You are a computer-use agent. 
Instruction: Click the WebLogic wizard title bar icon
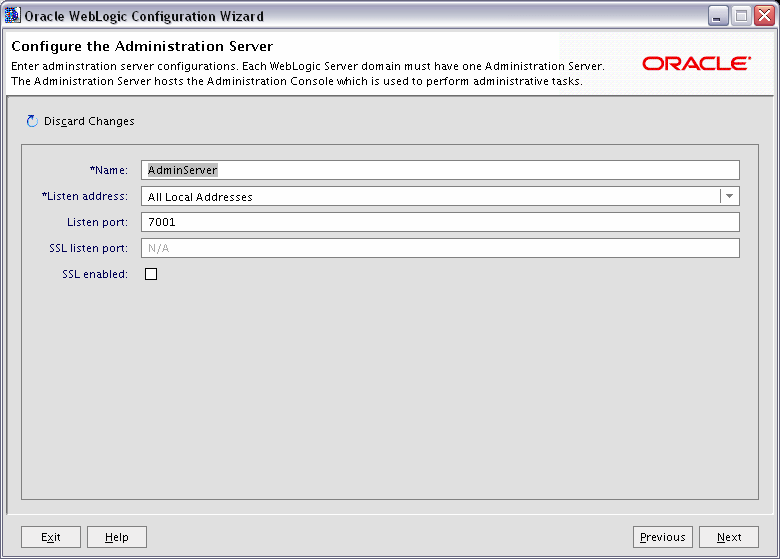tap(12, 15)
